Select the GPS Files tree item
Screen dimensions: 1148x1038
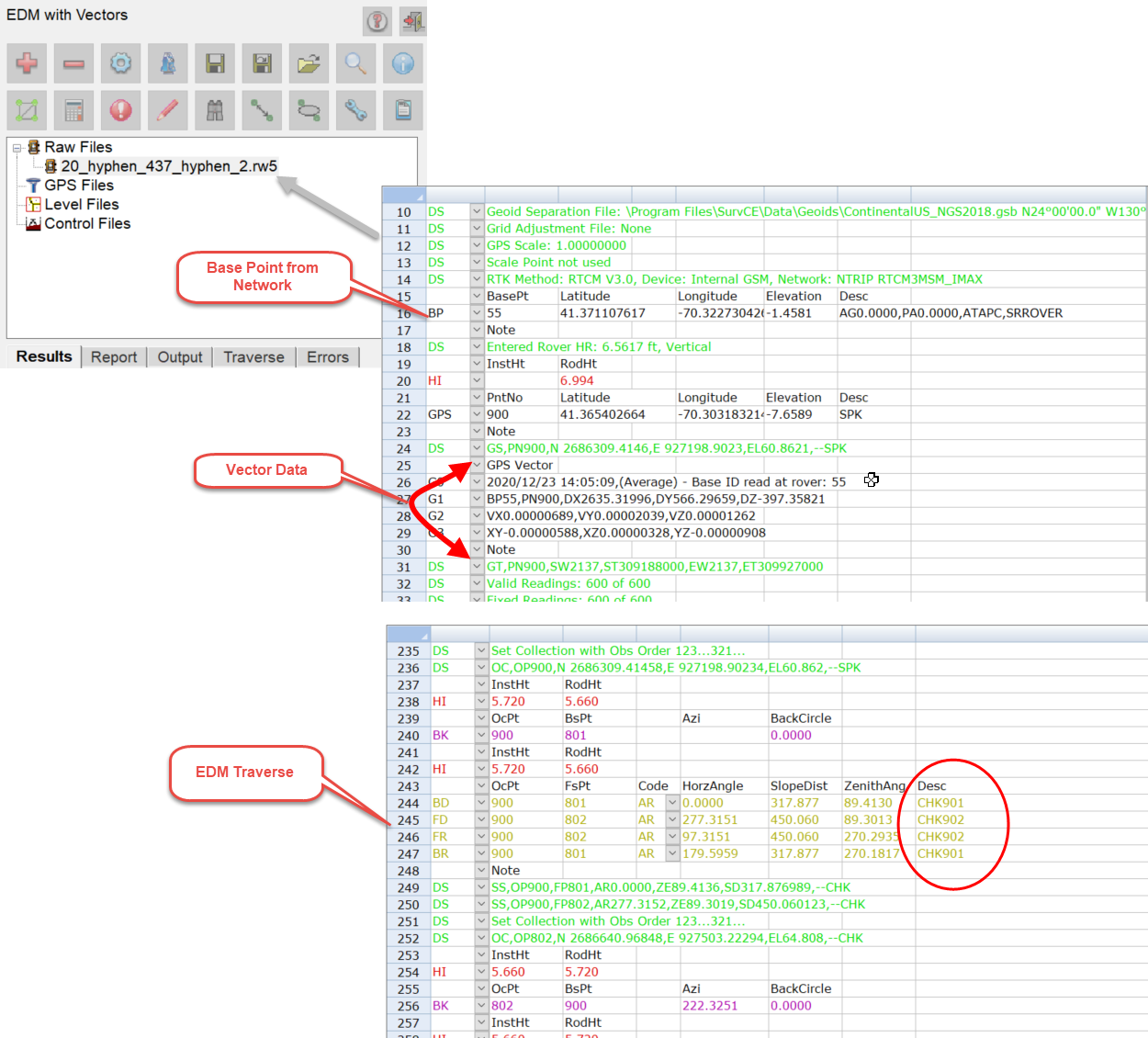(x=79, y=186)
